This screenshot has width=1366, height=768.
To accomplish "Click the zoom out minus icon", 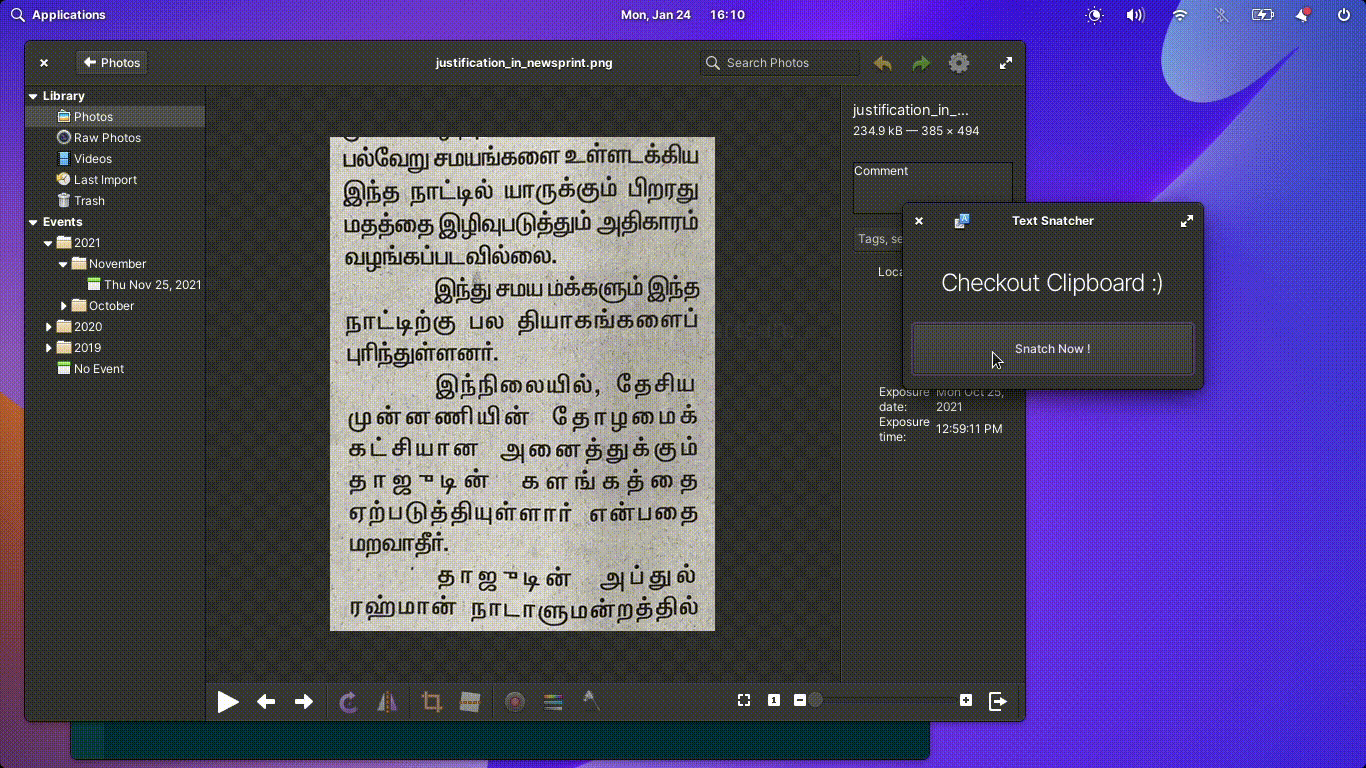I will click(800, 701).
